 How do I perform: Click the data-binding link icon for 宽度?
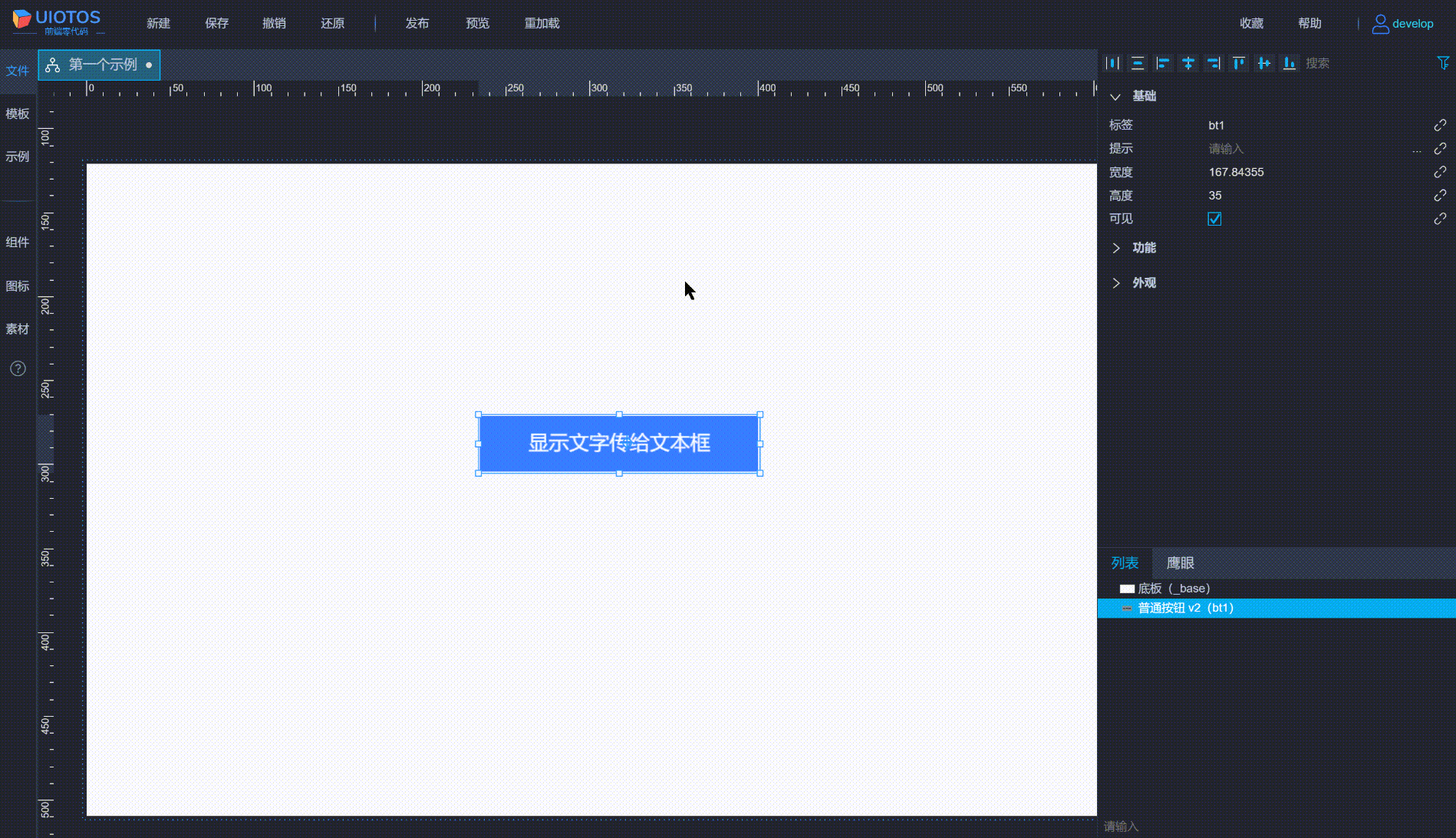click(x=1440, y=172)
